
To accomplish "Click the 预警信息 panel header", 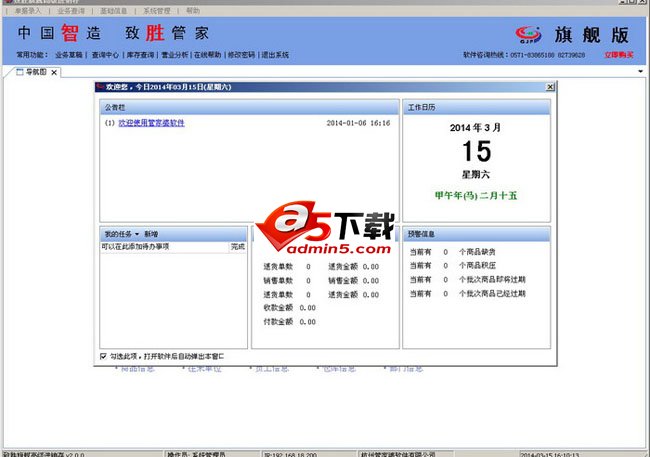I will pos(477,234).
